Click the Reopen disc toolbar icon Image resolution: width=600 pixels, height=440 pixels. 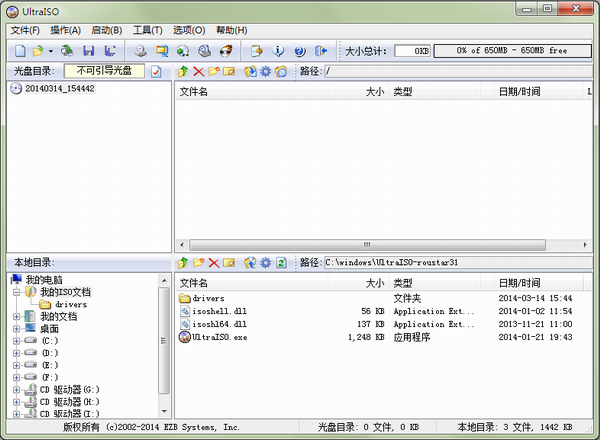tap(67, 51)
